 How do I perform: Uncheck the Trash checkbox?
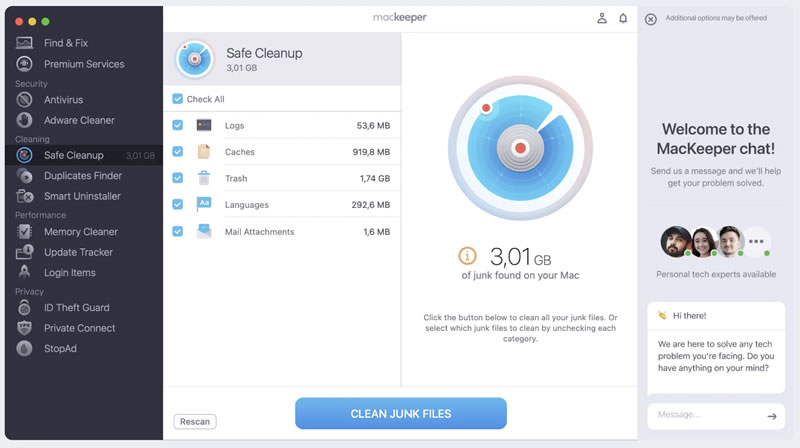[178, 178]
